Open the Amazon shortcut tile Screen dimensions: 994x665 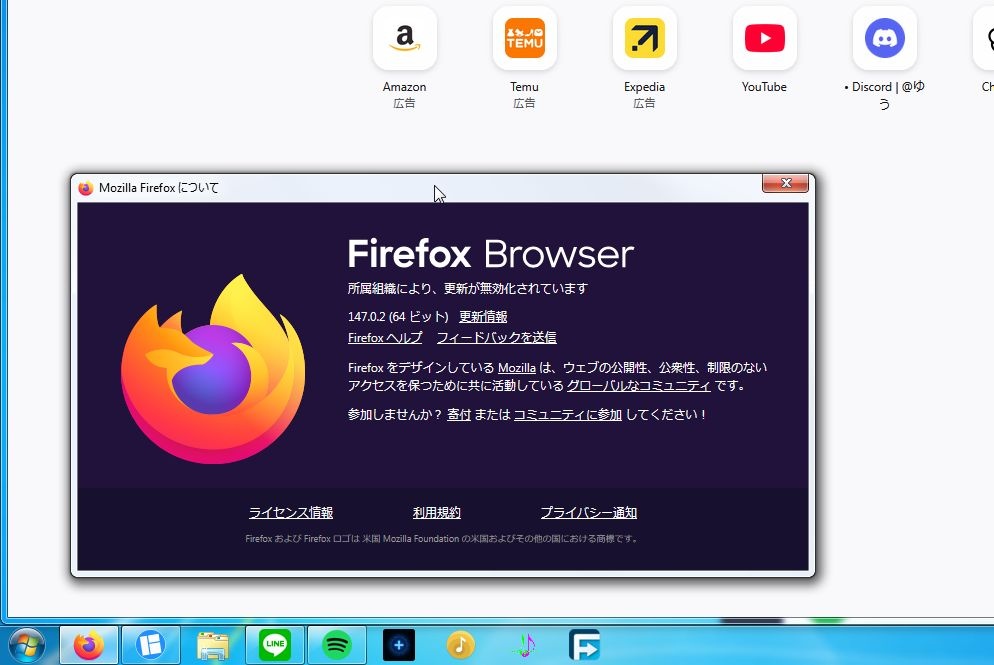(x=404, y=39)
